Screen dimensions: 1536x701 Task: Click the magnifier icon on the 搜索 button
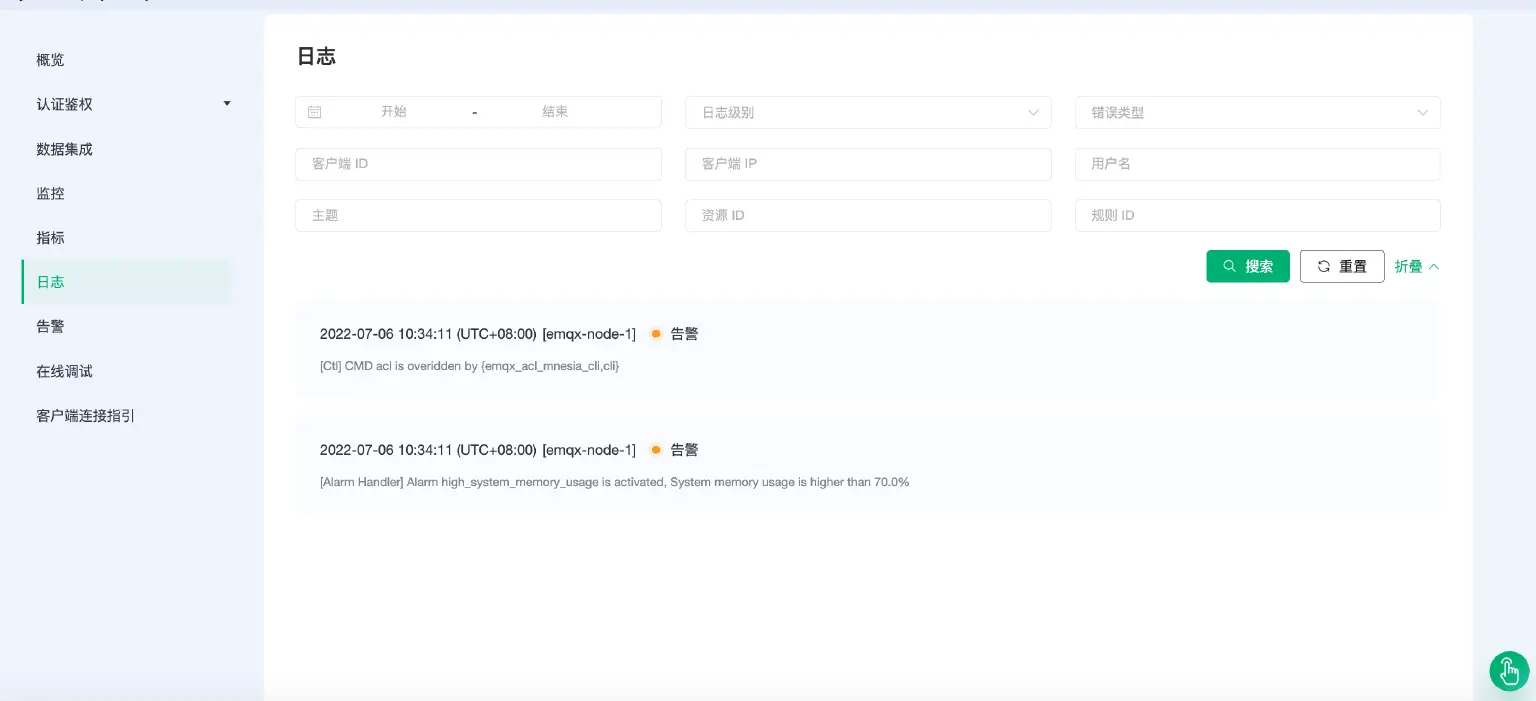click(x=1230, y=266)
